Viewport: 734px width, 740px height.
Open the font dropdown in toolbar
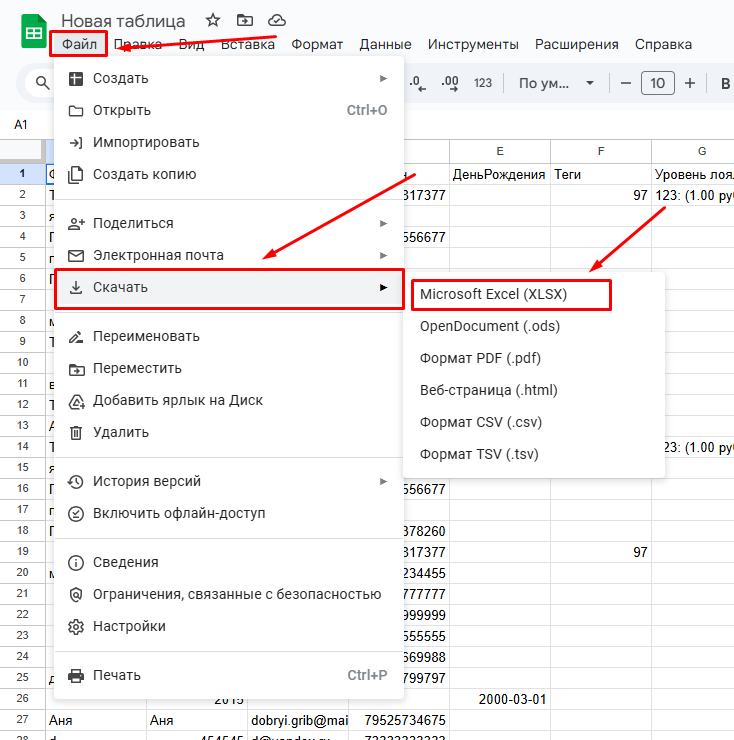pyautogui.click(x=556, y=83)
